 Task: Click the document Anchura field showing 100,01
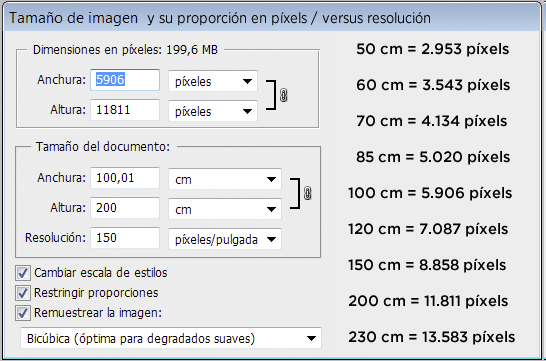click(125, 178)
